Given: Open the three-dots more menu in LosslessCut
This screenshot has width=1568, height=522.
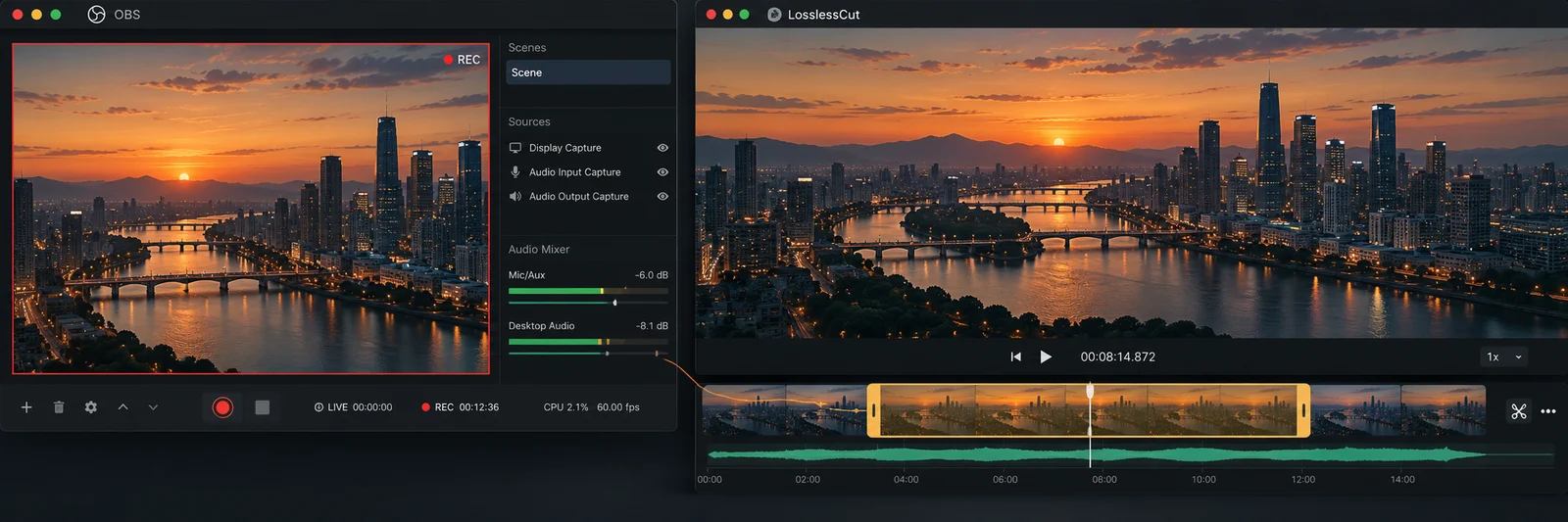Looking at the screenshot, I should point(1548,411).
